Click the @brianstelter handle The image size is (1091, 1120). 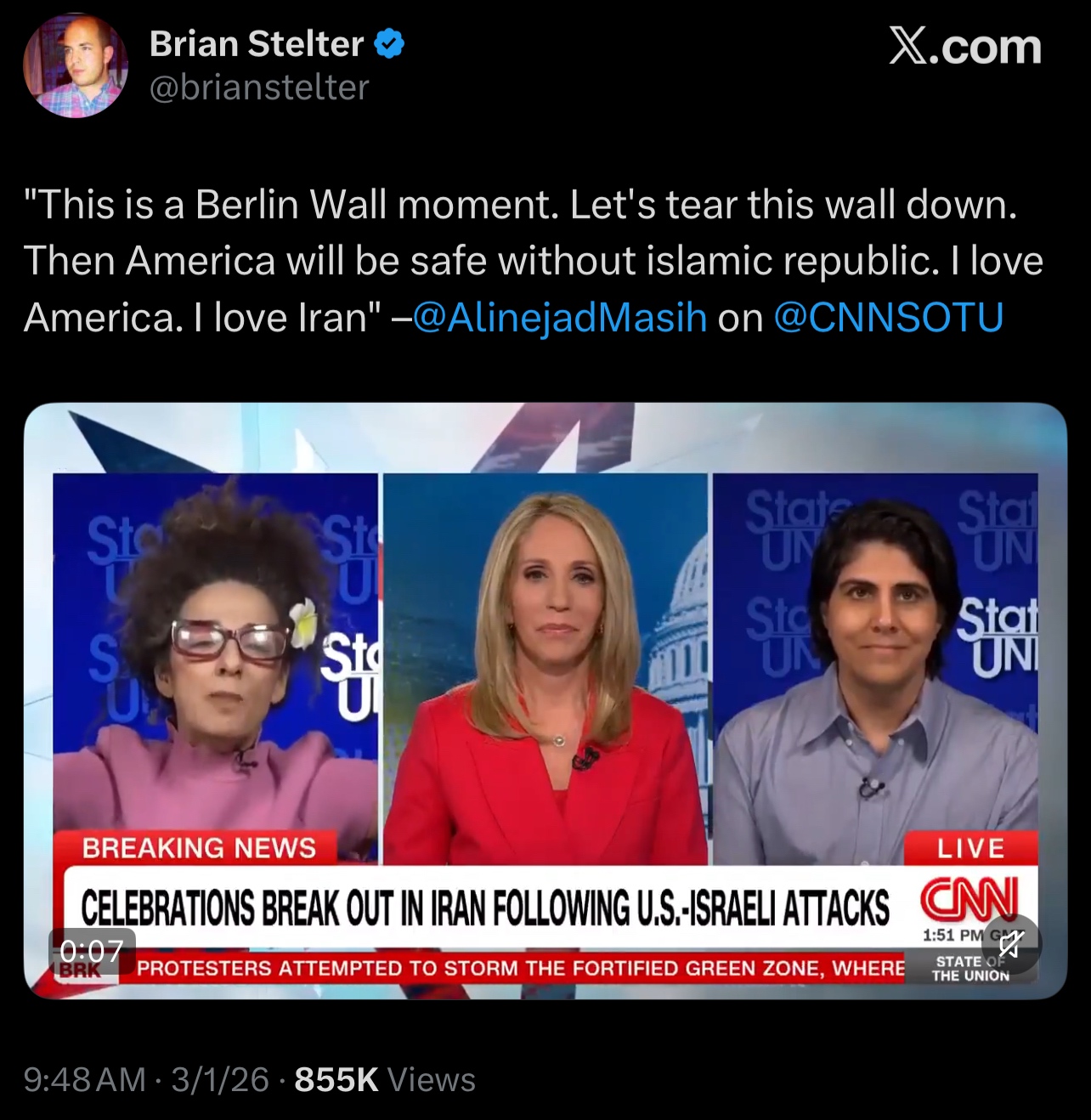(x=259, y=87)
